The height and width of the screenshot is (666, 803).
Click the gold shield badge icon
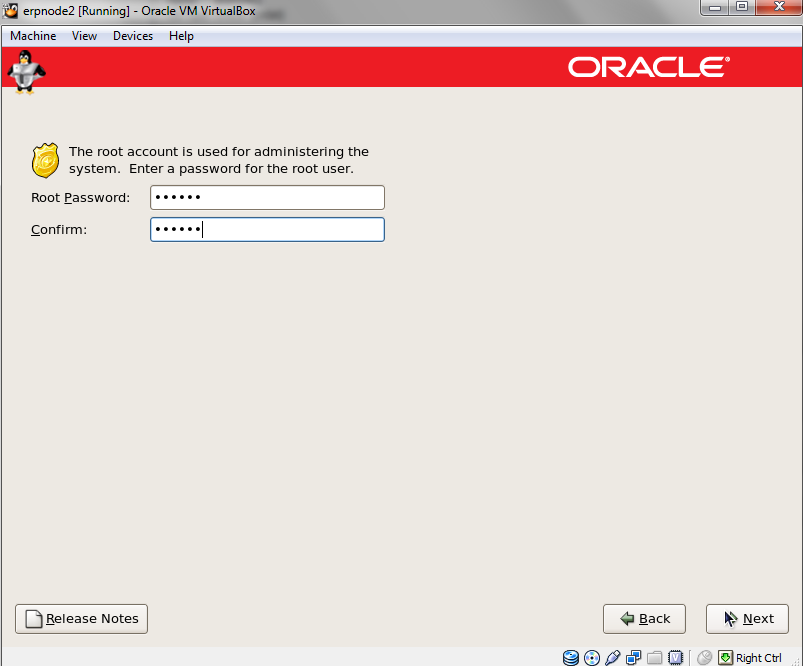click(x=46, y=160)
